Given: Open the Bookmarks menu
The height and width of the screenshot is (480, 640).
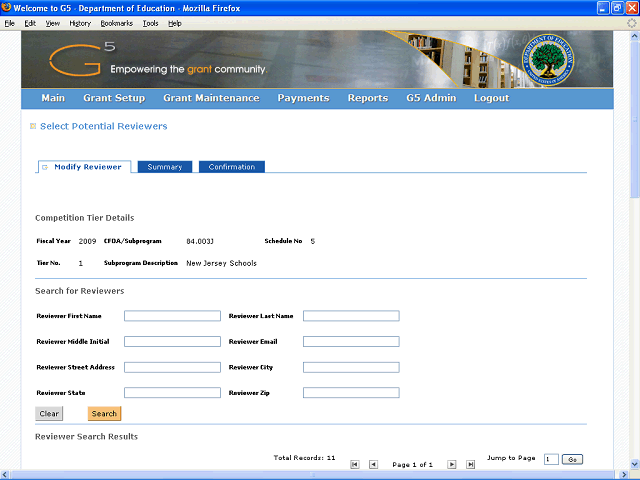Looking at the screenshot, I should pos(117,23).
